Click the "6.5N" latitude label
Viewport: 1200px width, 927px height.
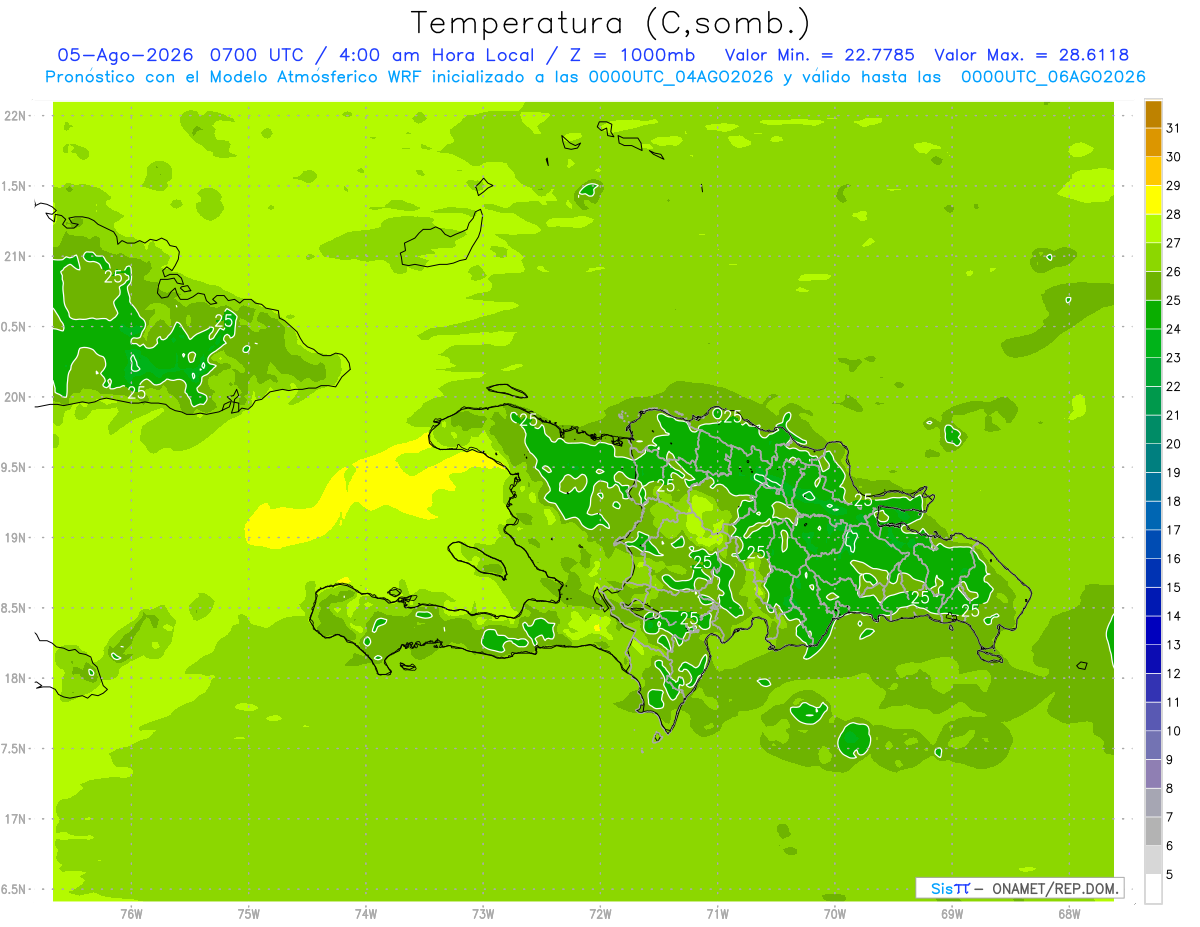point(14,889)
